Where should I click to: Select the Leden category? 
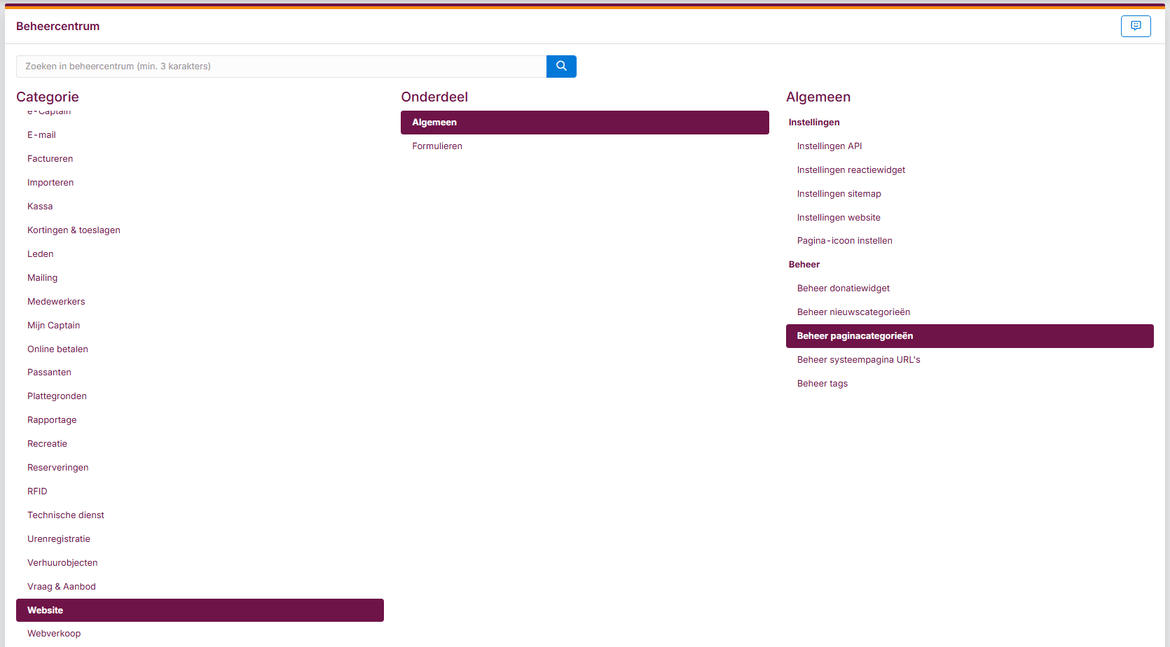(40, 253)
